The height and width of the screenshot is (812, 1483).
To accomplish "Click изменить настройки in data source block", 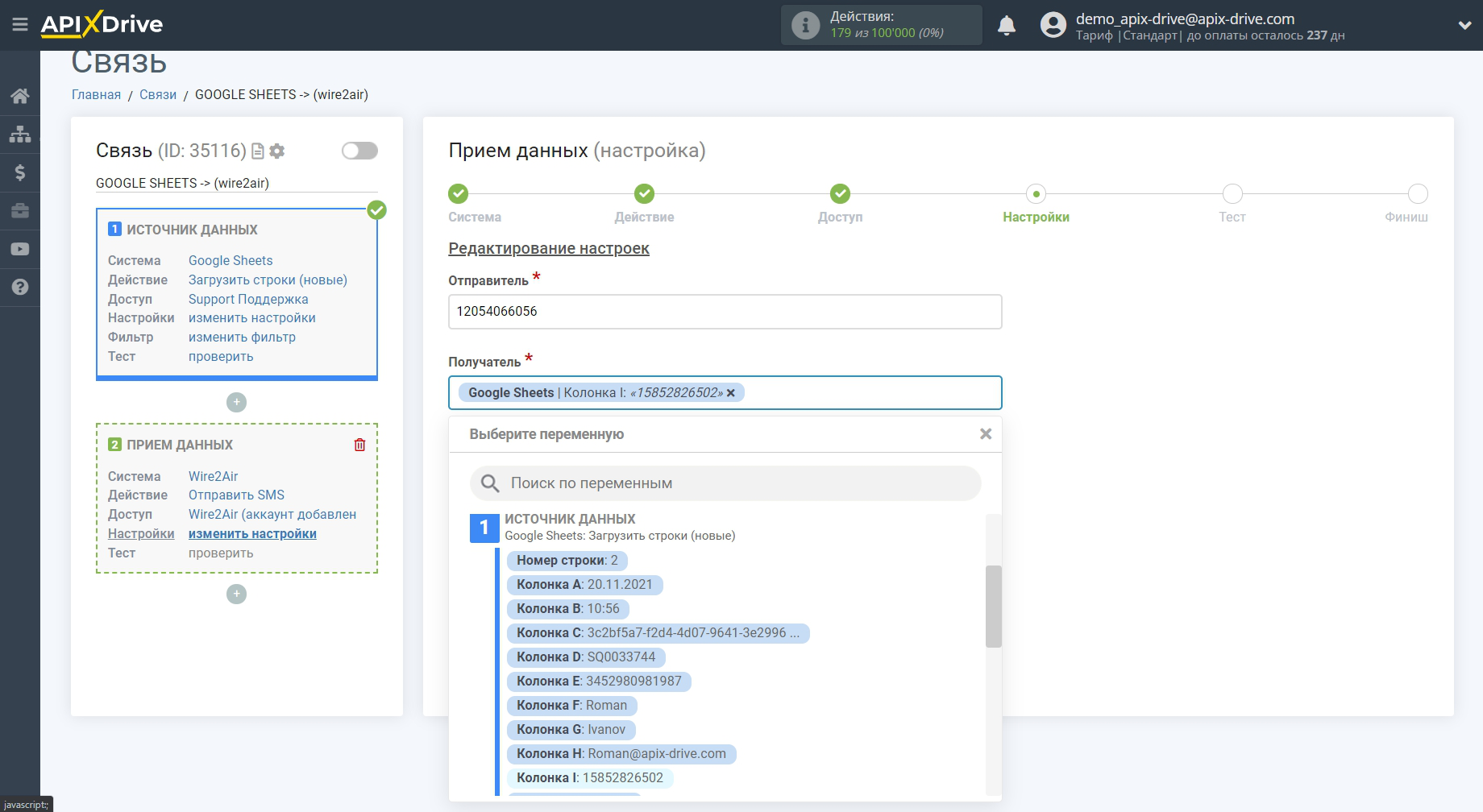I will pos(252,317).
